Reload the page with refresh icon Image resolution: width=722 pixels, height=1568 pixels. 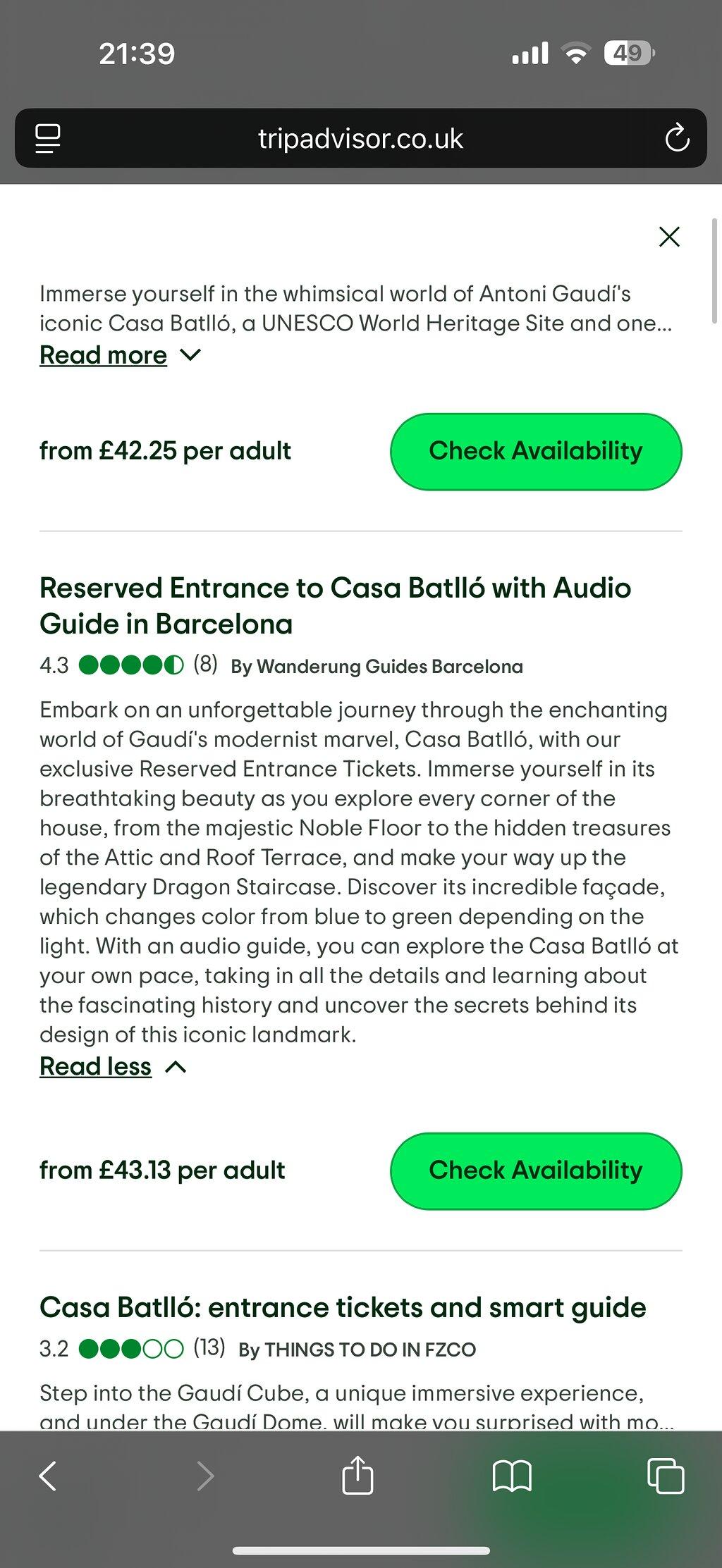(677, 137)
